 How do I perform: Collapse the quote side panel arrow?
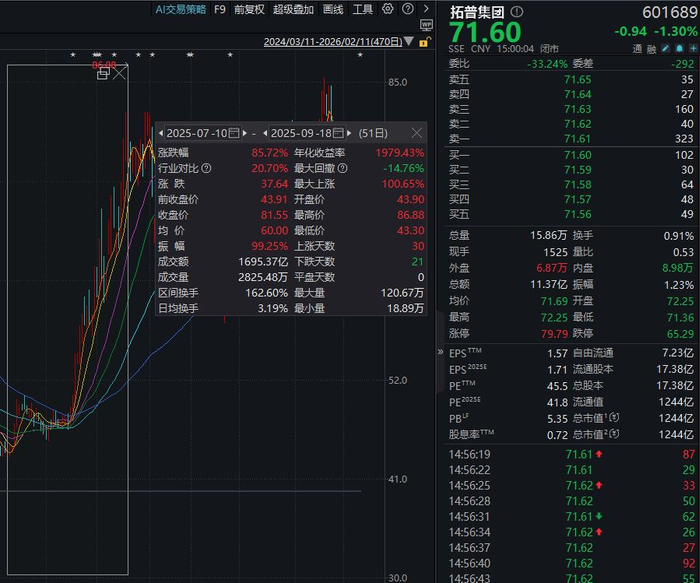point(440,352)
